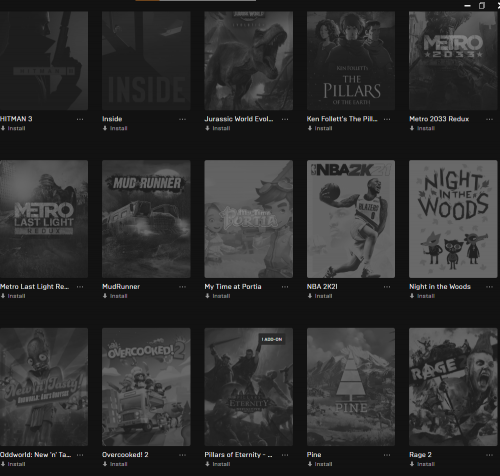Install MudRunner
Viewport: 500px width, 476px height.
click(x=115, y=296)
